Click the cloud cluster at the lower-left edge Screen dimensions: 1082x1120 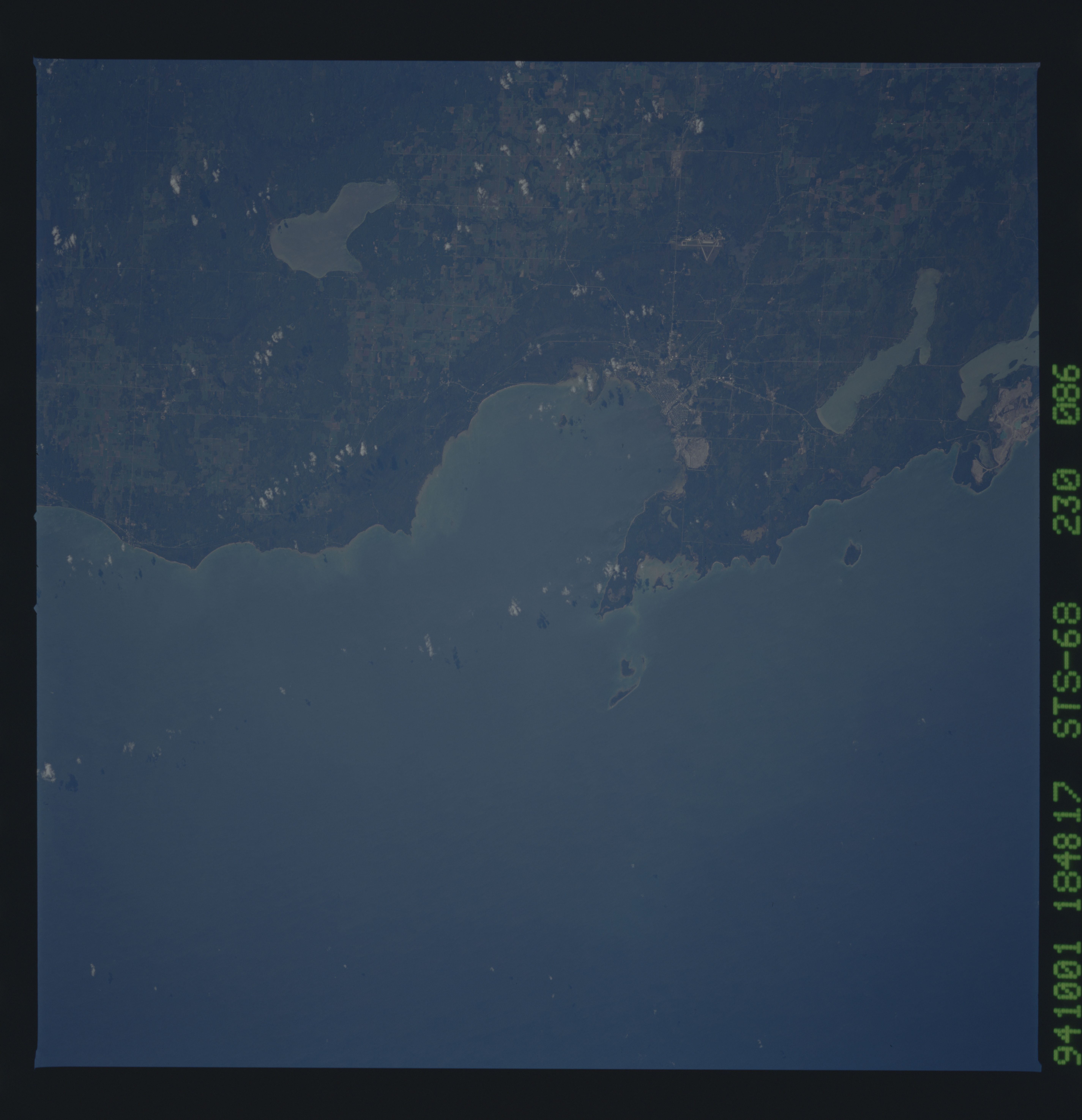pos(48,773)
